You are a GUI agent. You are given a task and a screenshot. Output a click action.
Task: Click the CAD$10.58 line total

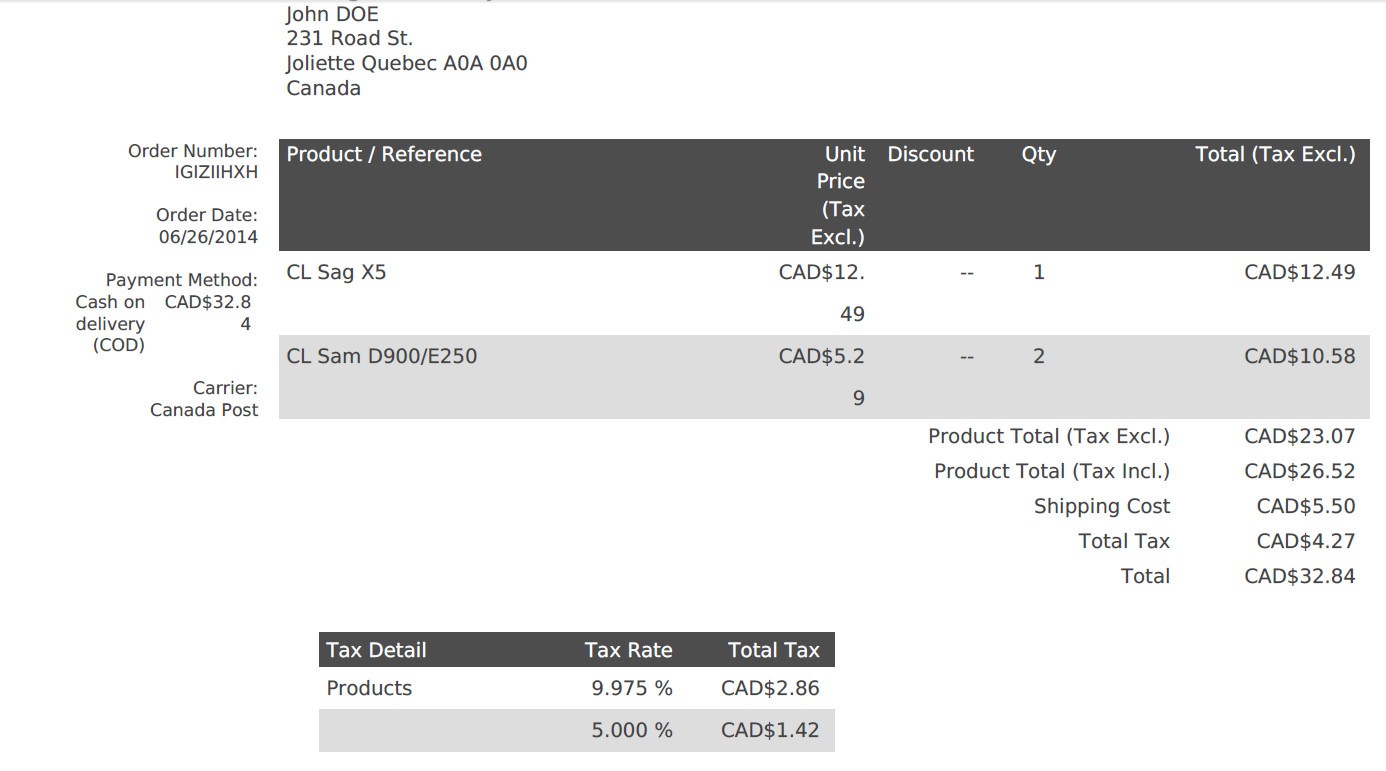point(1300,356)
